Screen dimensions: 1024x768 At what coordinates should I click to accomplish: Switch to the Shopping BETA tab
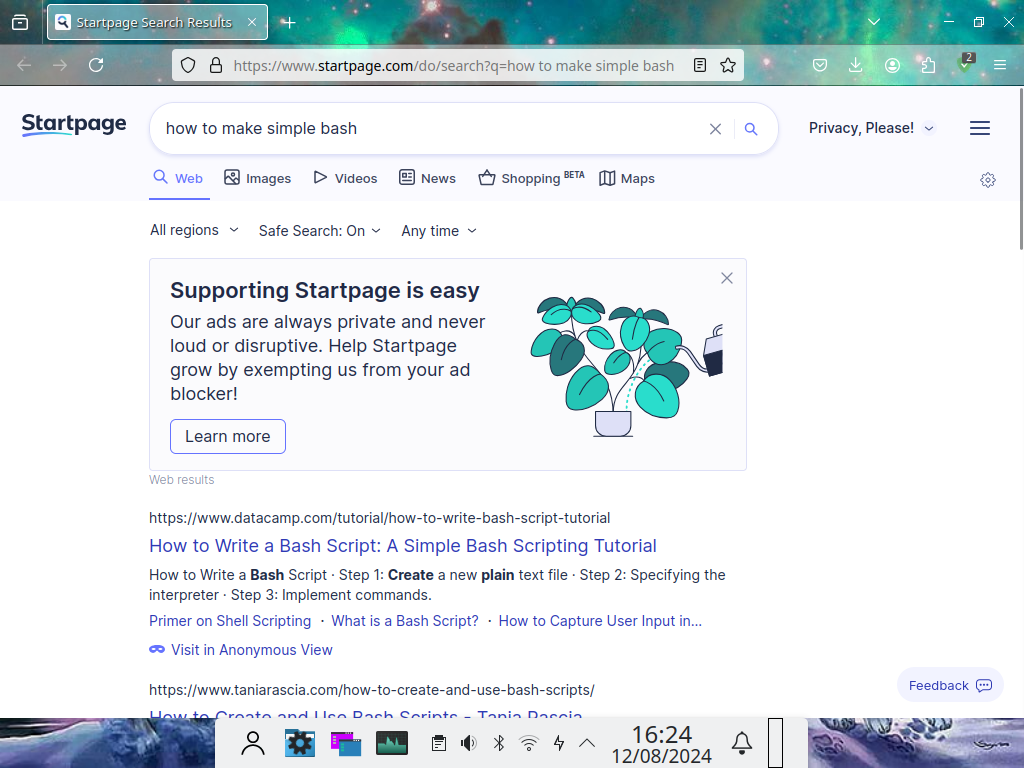(x=532, y=178)
